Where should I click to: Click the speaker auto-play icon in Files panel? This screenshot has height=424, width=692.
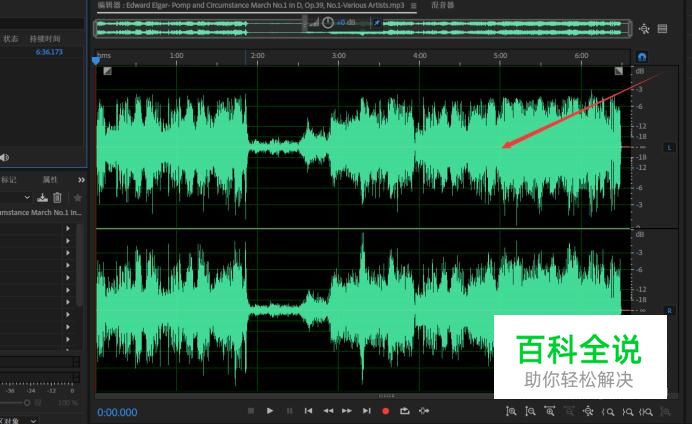coord(4,158)
